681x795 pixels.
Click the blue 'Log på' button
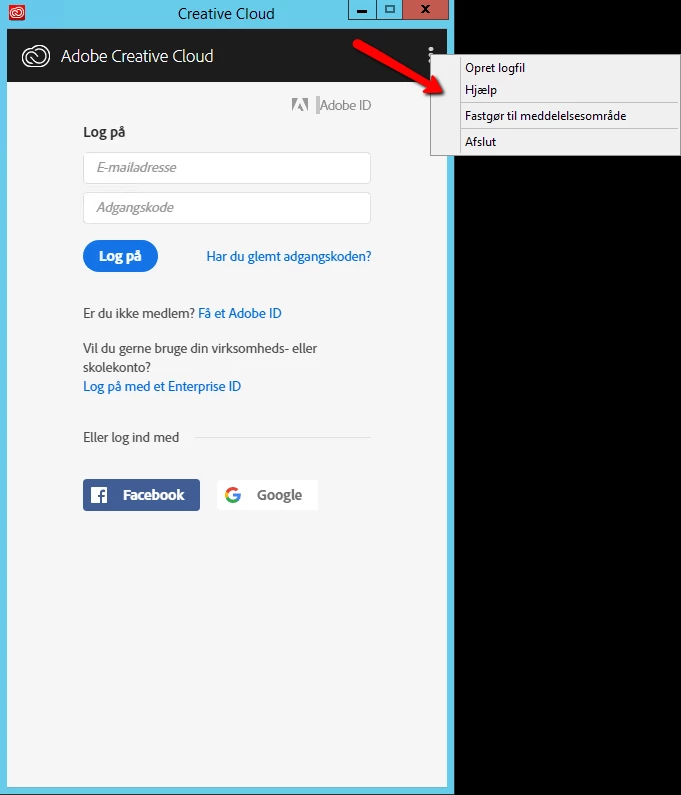(120, 256)
